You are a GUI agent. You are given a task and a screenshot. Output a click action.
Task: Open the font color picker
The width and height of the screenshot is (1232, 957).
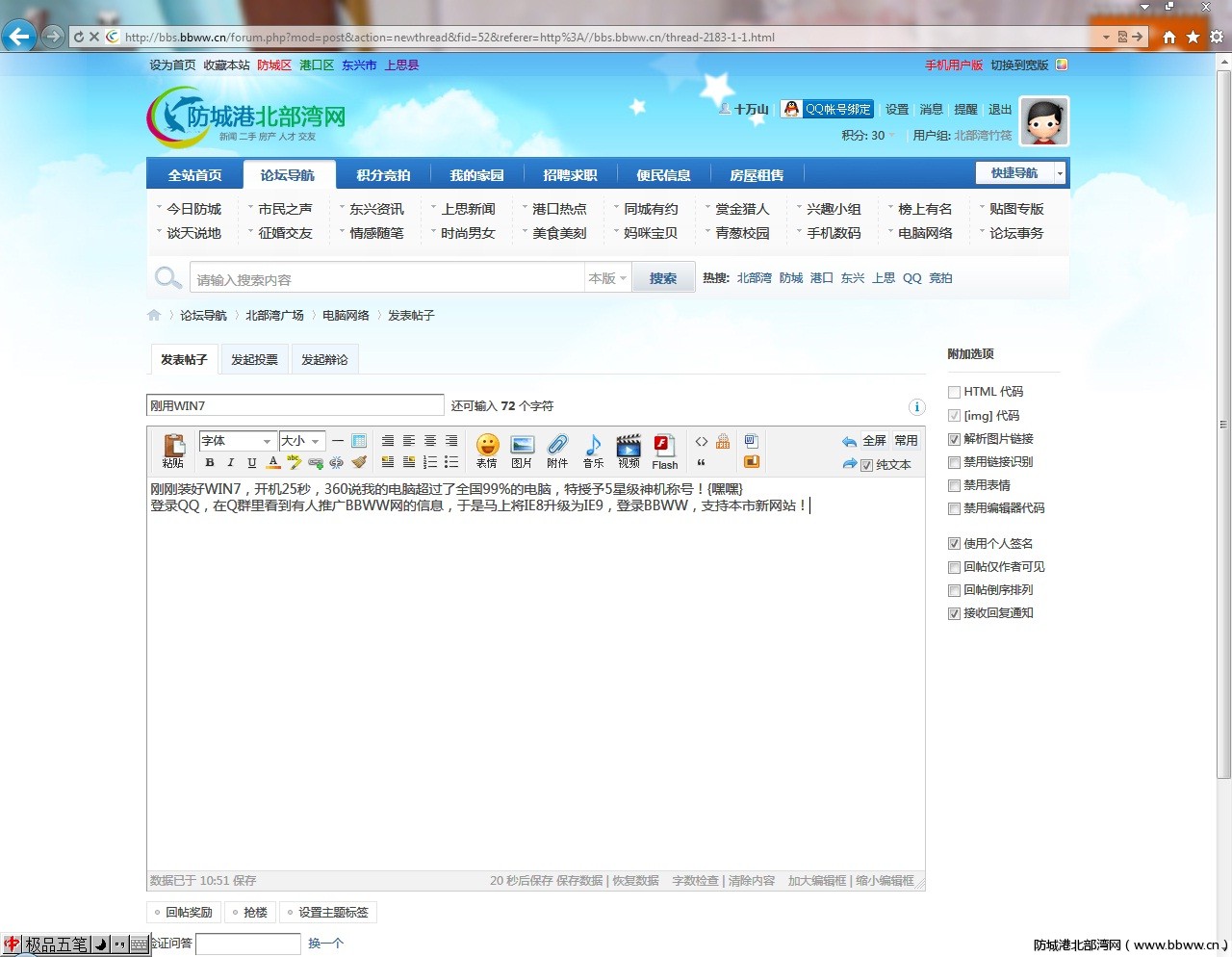(273, 463)
